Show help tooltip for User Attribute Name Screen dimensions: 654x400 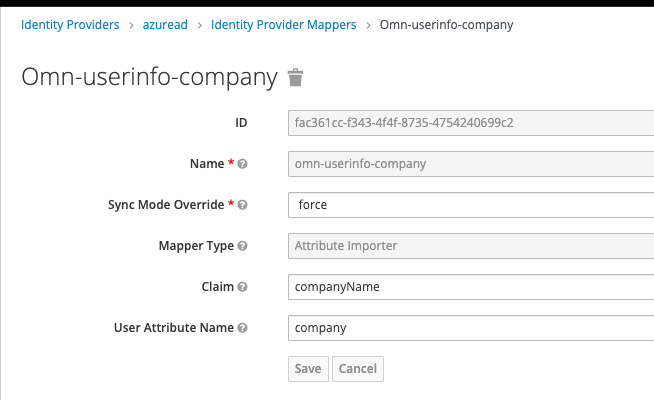(242, 328)
